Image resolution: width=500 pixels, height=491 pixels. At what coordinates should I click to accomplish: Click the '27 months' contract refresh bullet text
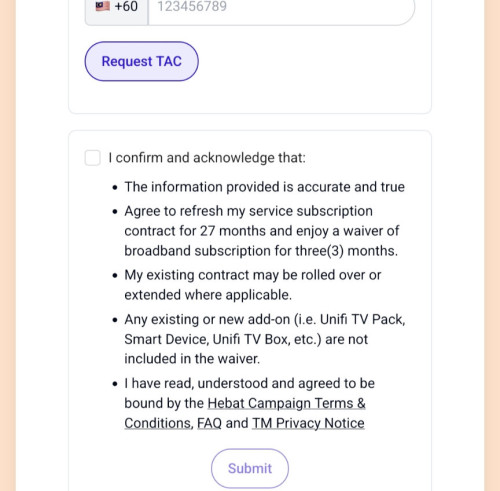tap(262, 231)
